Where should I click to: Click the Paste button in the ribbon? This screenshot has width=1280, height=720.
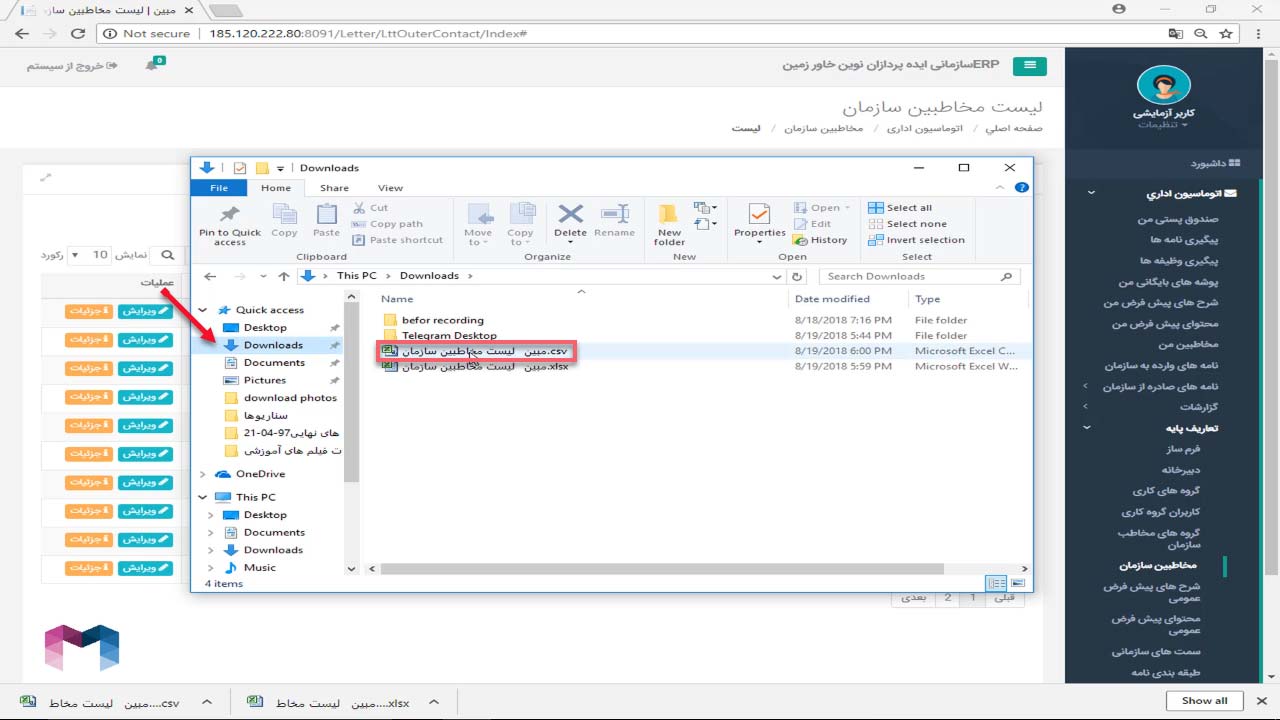[326, 222]
